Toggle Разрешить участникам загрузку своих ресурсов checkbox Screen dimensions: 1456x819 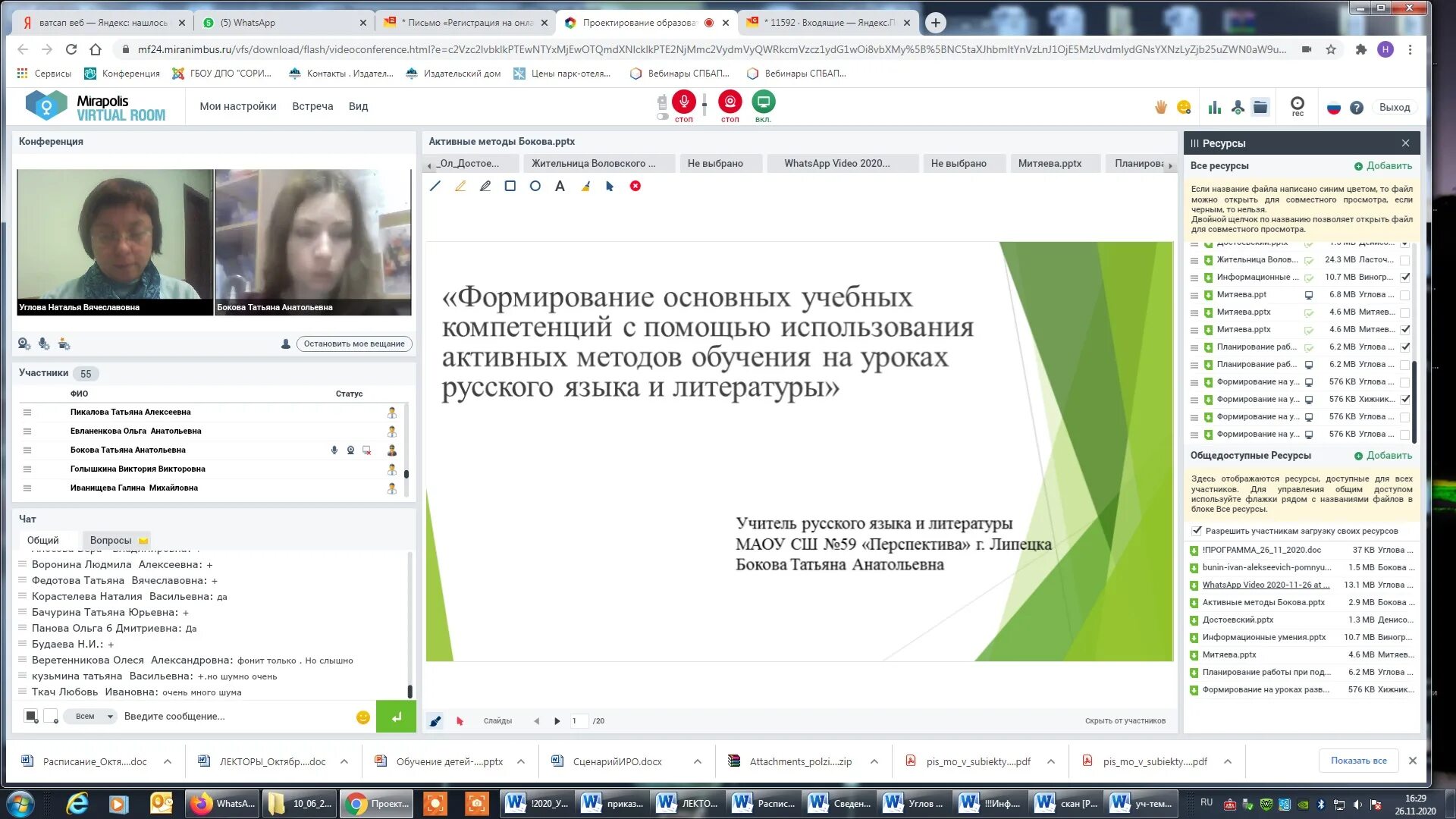1197,531
